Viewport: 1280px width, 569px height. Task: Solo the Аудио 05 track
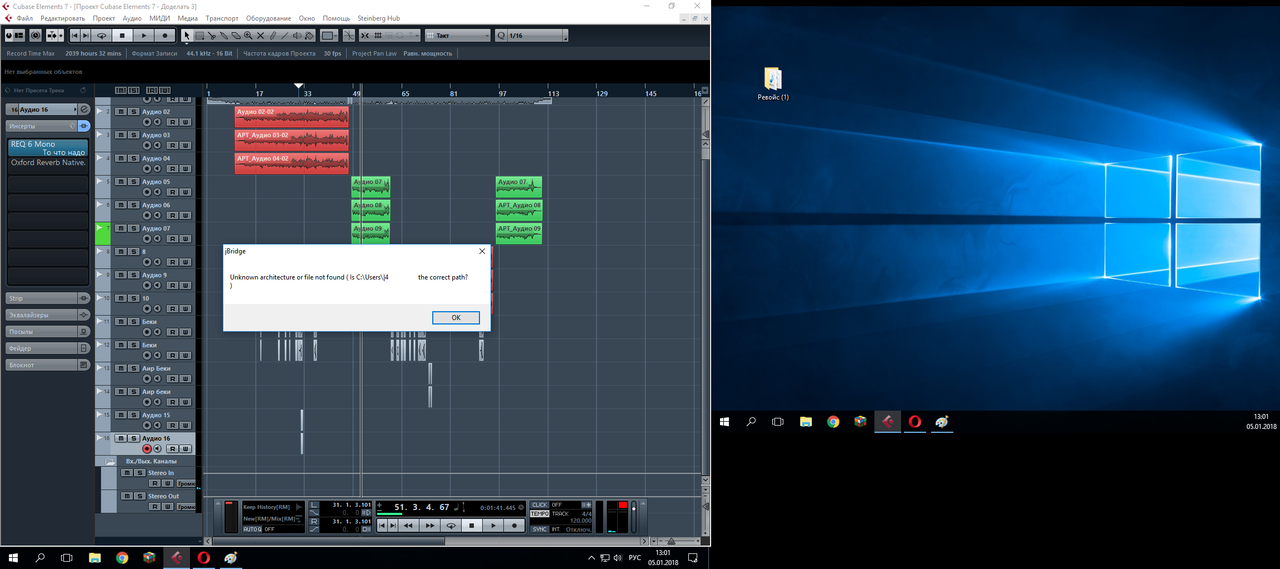click(133, 182)
